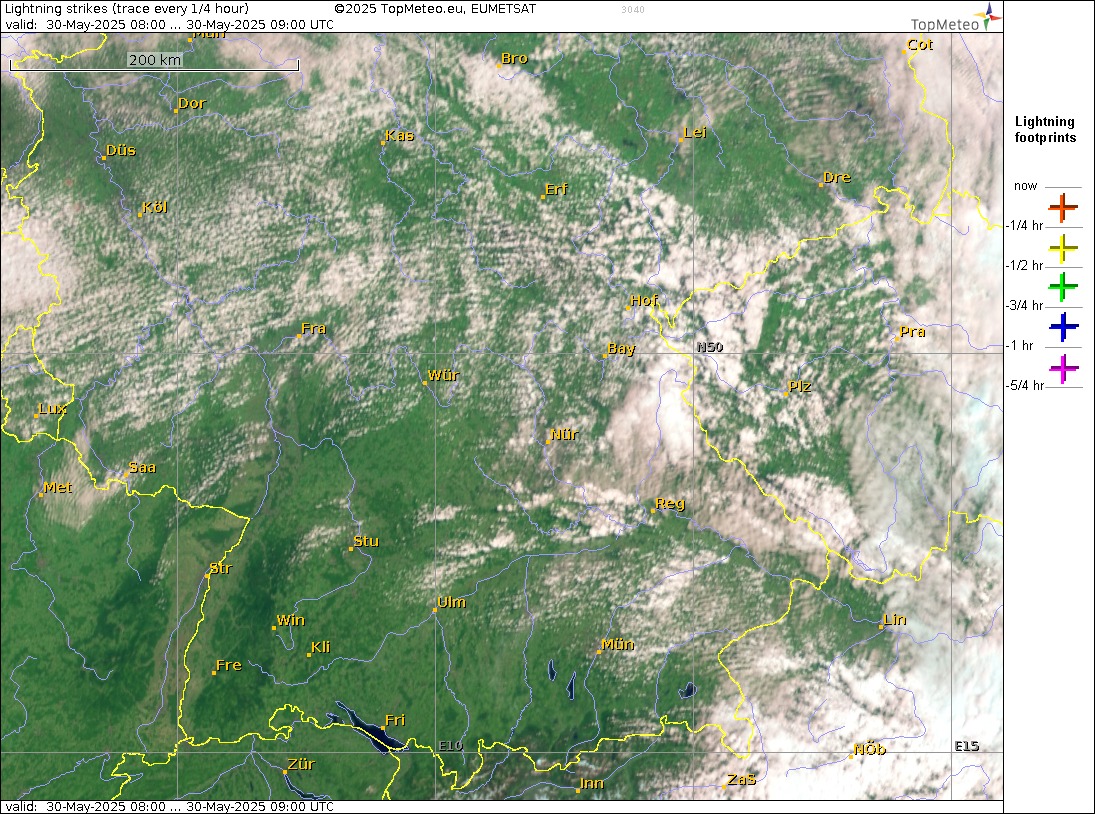This screenshot has height=814, width=1095.
Task: Click the 'Fra' city label
Action: tap(313, 328)
